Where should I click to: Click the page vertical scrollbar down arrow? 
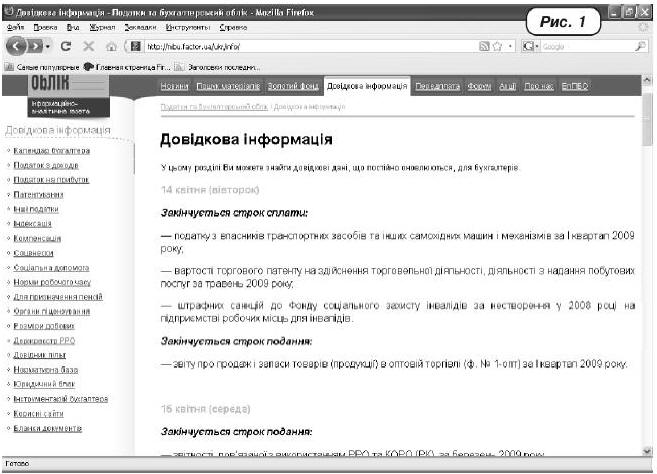649,451
